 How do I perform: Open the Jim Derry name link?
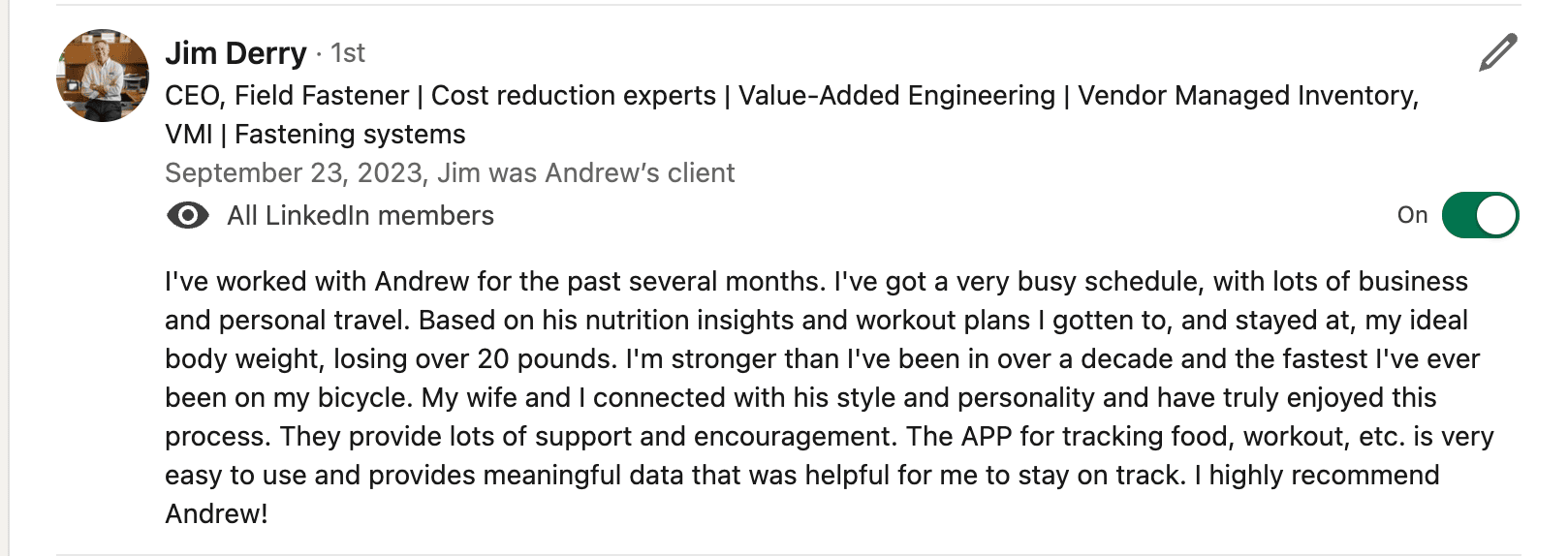pyautogui.click(x=235, y=53)
